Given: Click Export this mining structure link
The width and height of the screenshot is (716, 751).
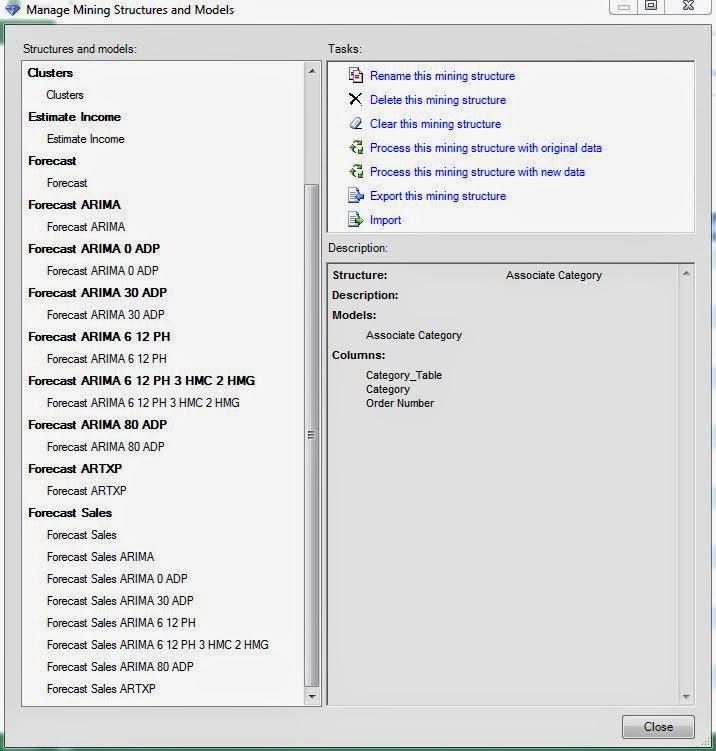Looking at the screenshot, I should click(438, 195).
